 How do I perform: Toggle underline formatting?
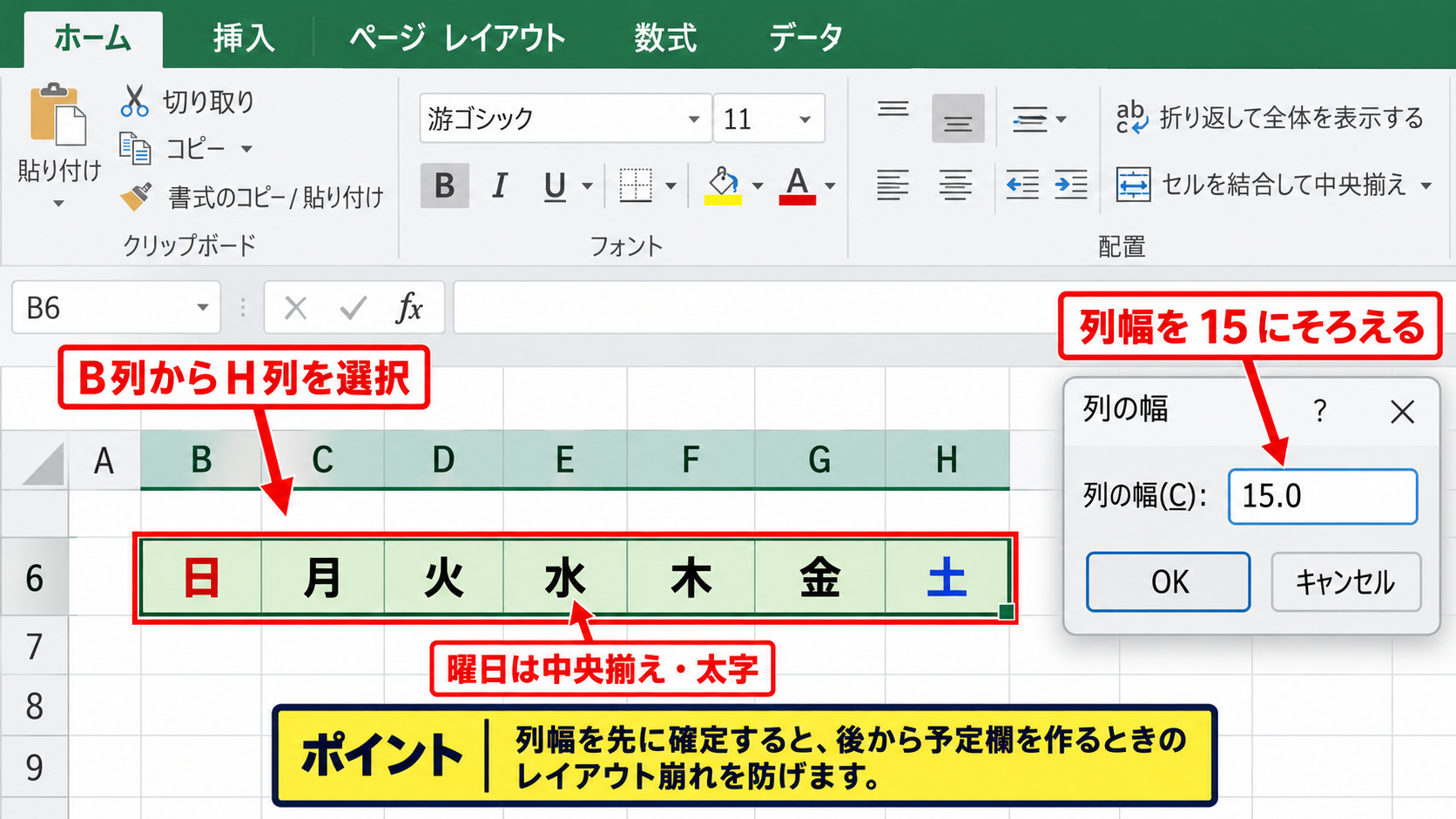pos(555,186)
